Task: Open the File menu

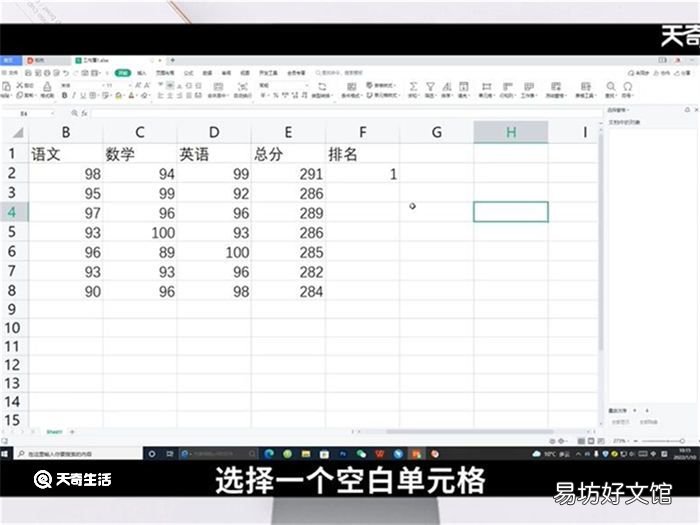Action: coord(10,73)
